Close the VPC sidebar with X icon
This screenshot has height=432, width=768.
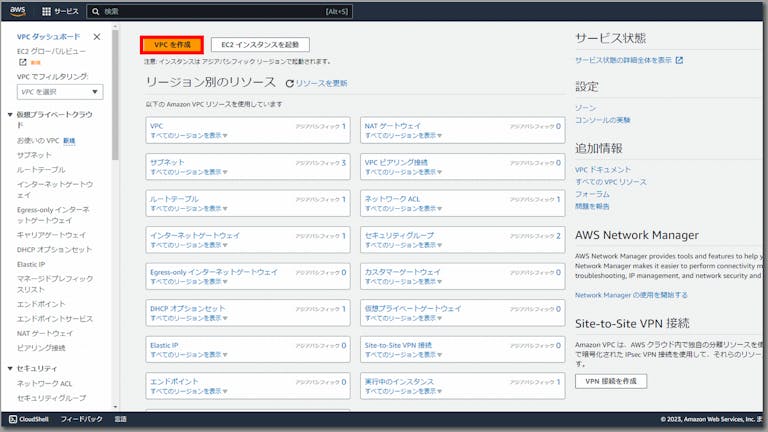[x=97, y=37]
